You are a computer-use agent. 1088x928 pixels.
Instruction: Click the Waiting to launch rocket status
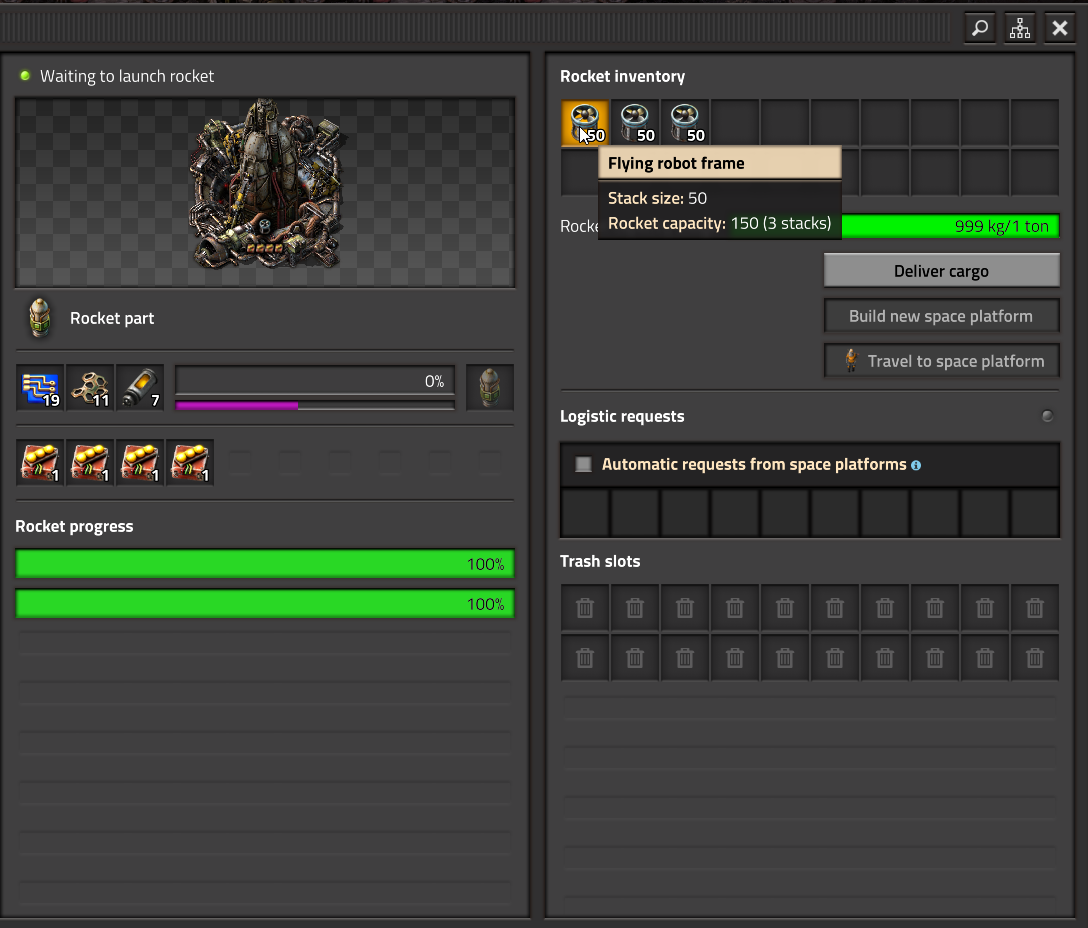click(x=127, y=76)
